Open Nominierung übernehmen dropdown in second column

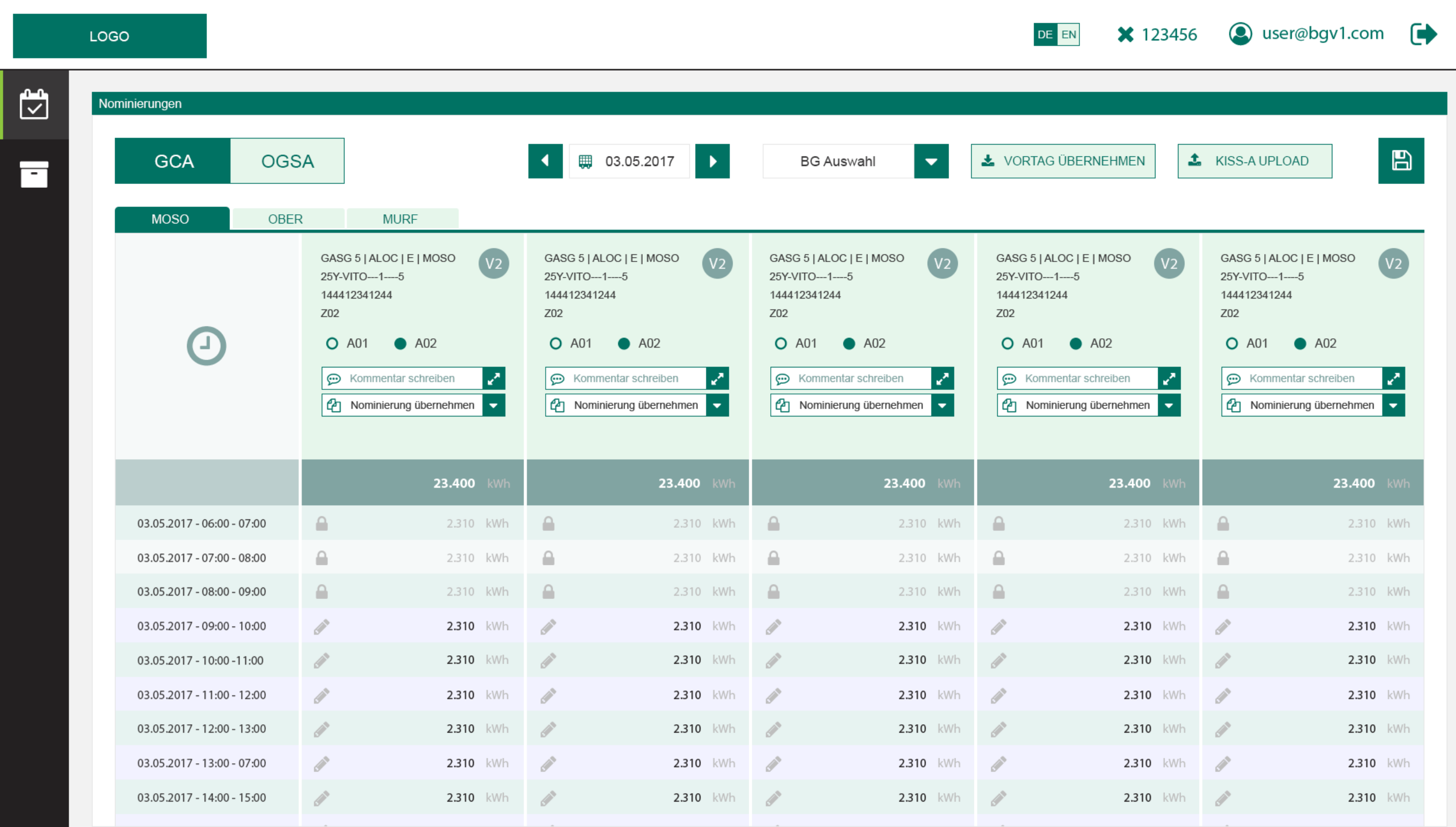(x=717, y=405)
